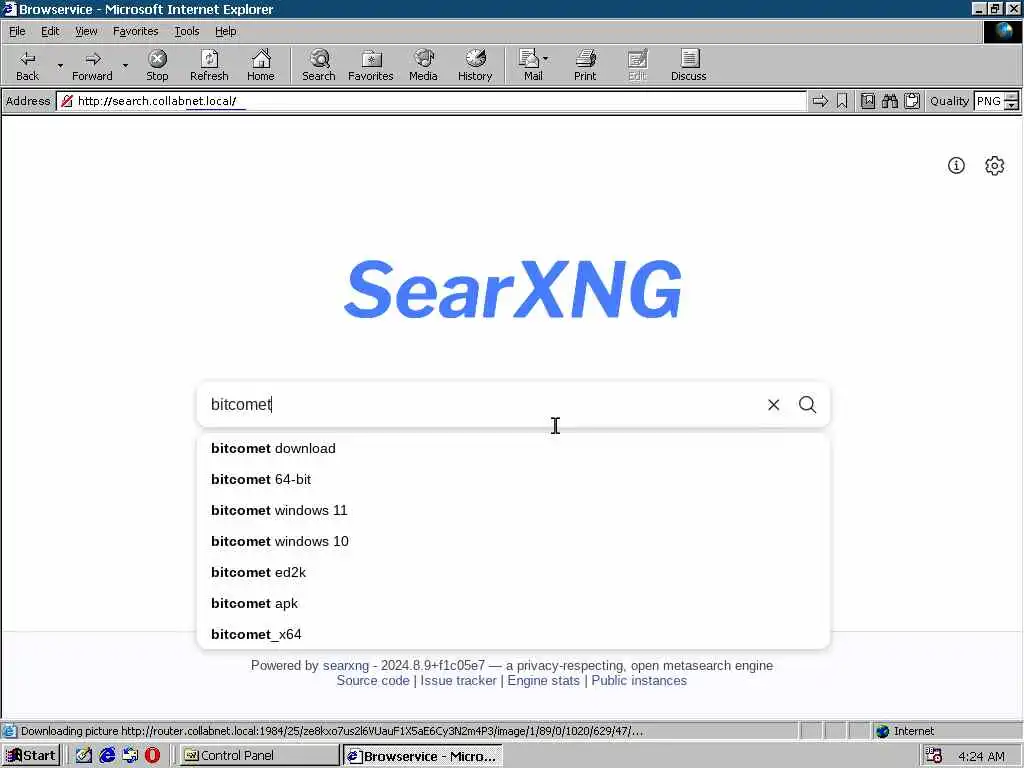This screenshot has width=1024, height=768.
Task: Select suggestion 'bitcomet ed2k'
Action: [x=513, y=572]
